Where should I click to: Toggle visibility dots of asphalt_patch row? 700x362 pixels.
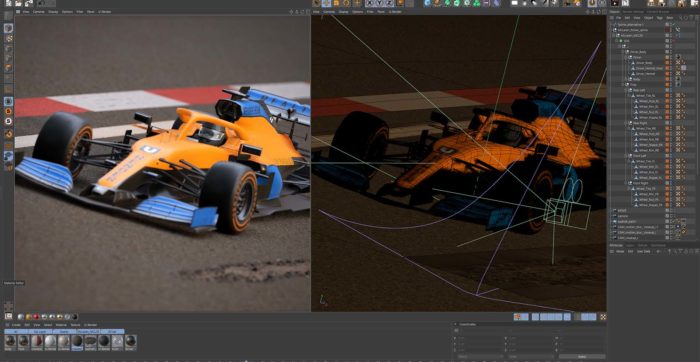(671, 221)
